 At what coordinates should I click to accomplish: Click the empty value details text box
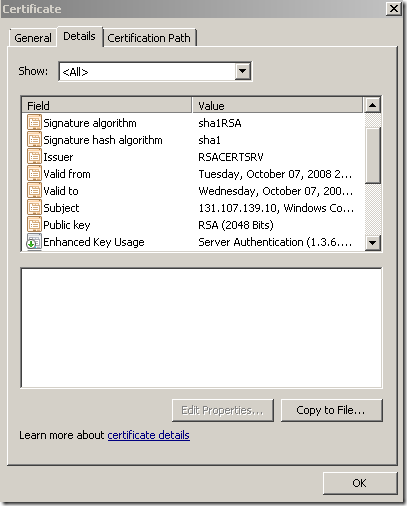tap(201, 328)
